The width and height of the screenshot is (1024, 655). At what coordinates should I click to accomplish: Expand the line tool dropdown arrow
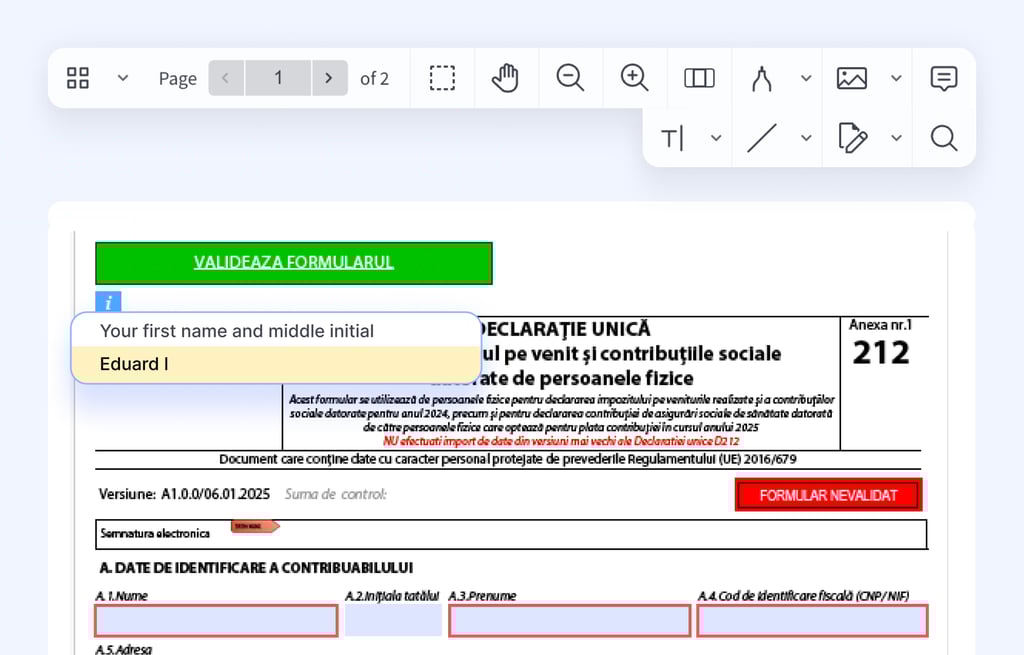point(806,138)
